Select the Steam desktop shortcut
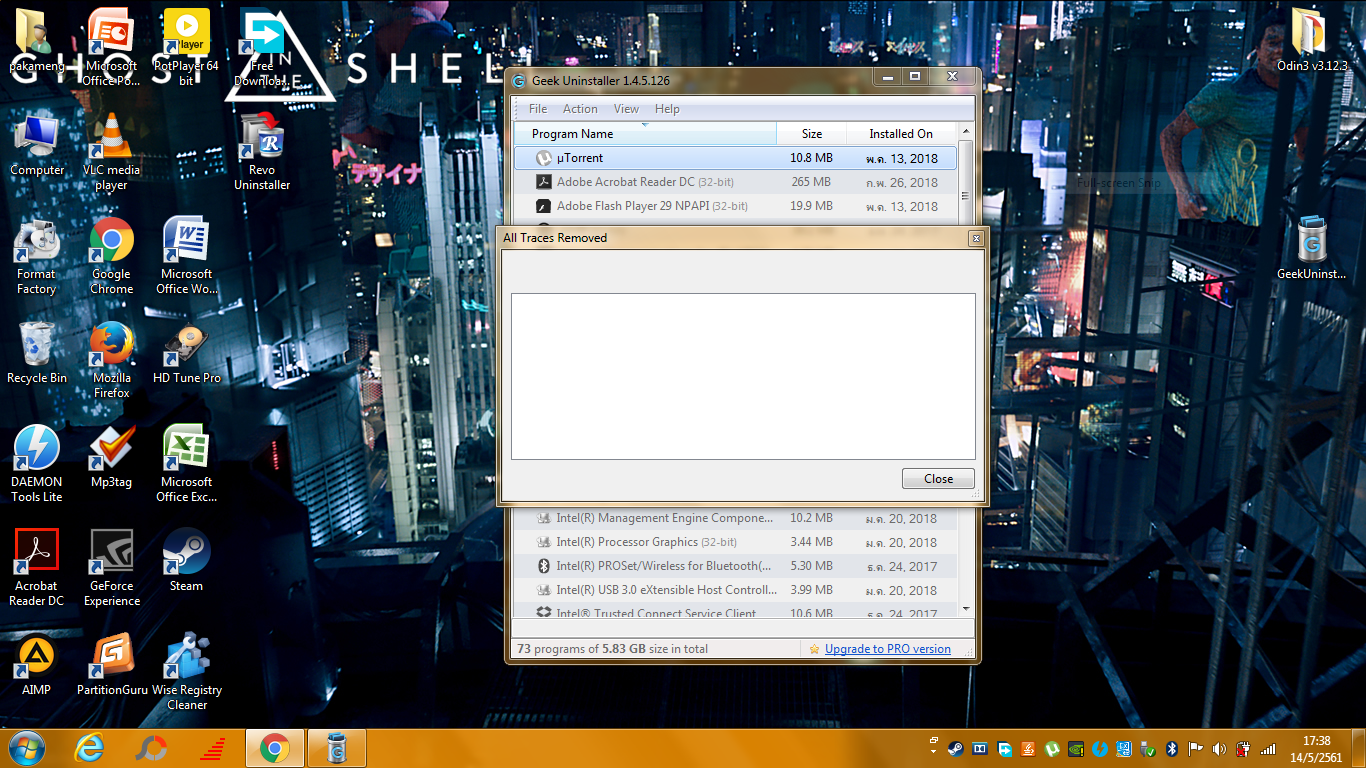The image size is (1366, 768). coord(186,562)
